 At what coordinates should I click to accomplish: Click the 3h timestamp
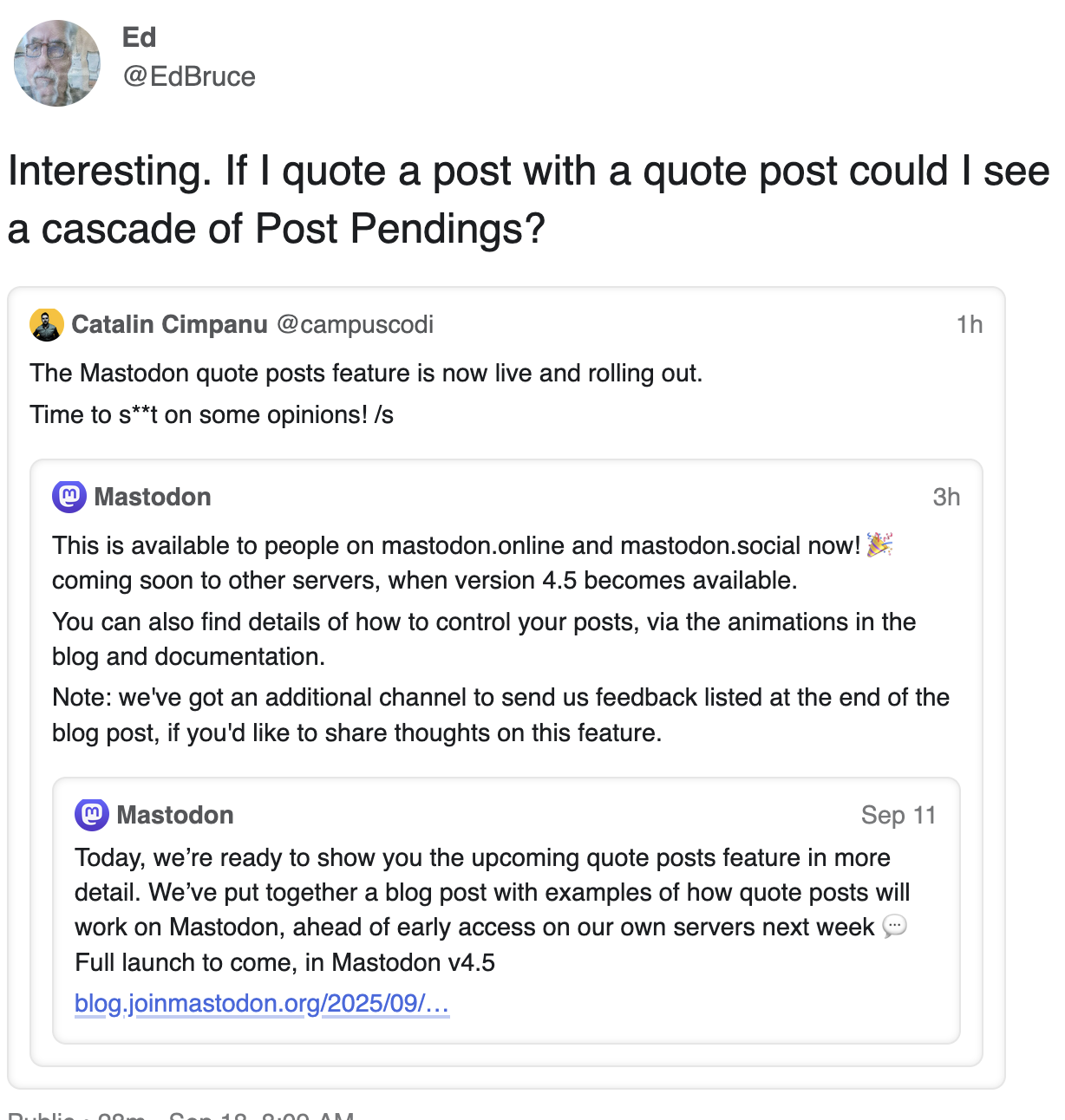click(946, 497)
